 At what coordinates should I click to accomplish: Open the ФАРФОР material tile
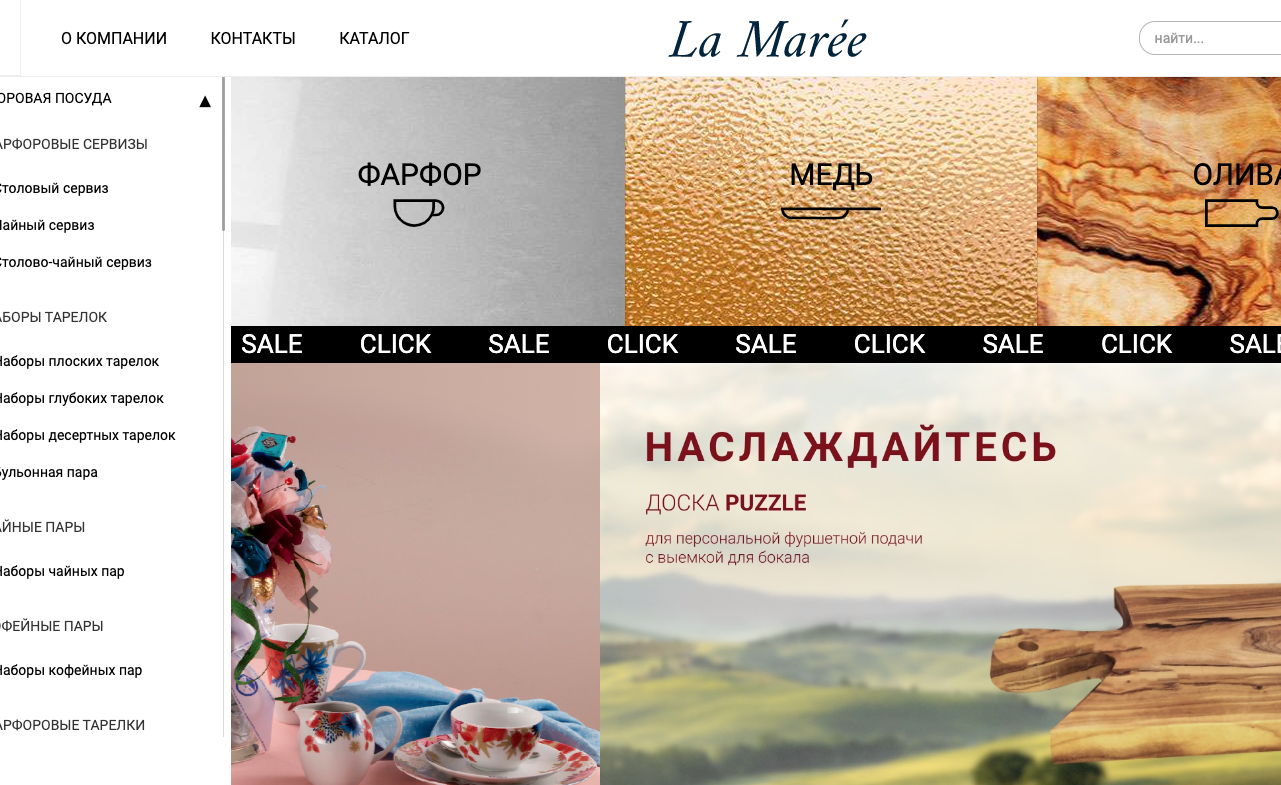point(428,201)
